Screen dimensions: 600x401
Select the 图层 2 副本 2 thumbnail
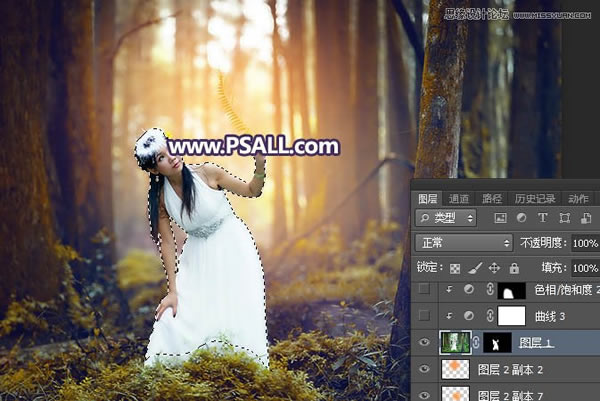pyautogui.click(x=455, y=369)
